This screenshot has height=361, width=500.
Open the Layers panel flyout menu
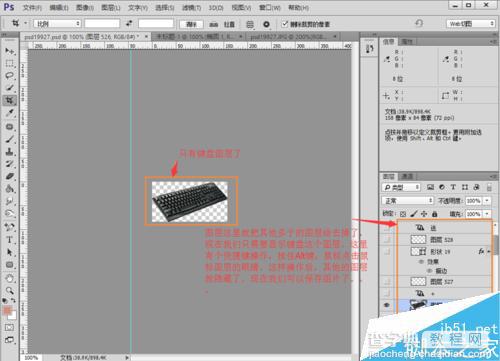tap(493, 176)
